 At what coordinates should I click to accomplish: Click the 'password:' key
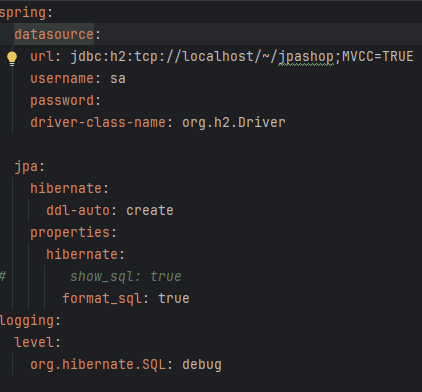coord(65,101)
